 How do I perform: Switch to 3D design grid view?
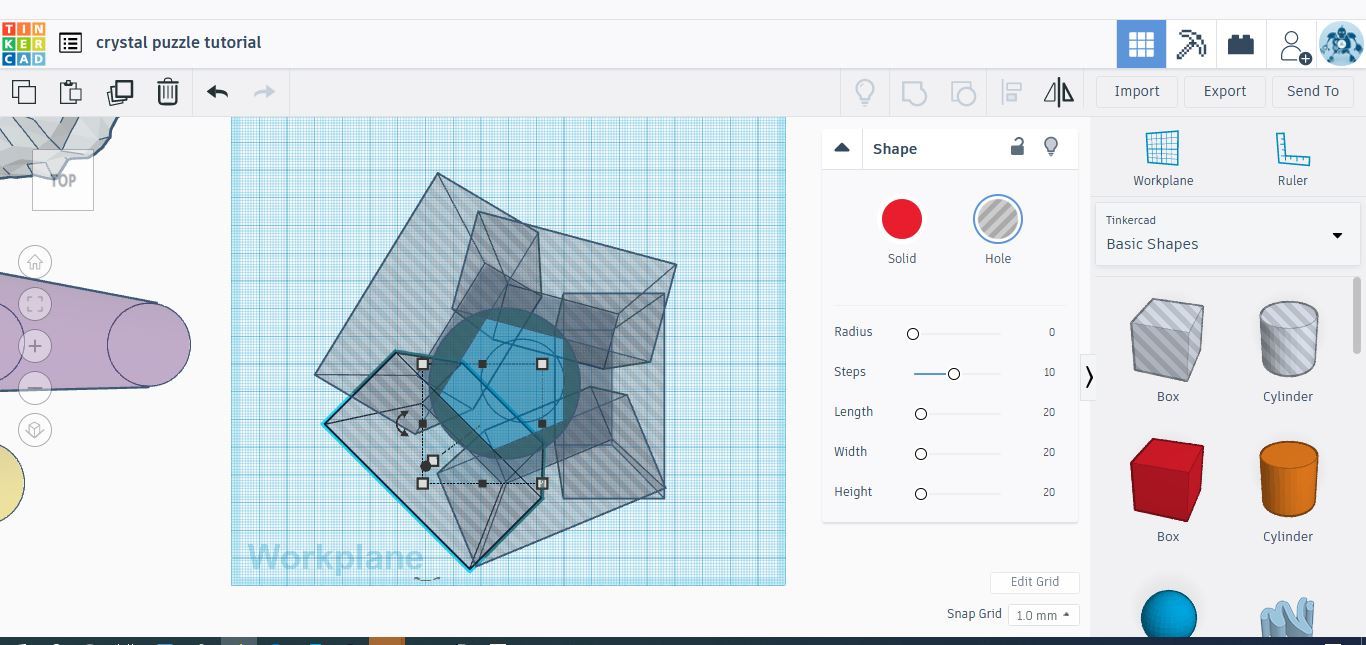(1141, 44)
